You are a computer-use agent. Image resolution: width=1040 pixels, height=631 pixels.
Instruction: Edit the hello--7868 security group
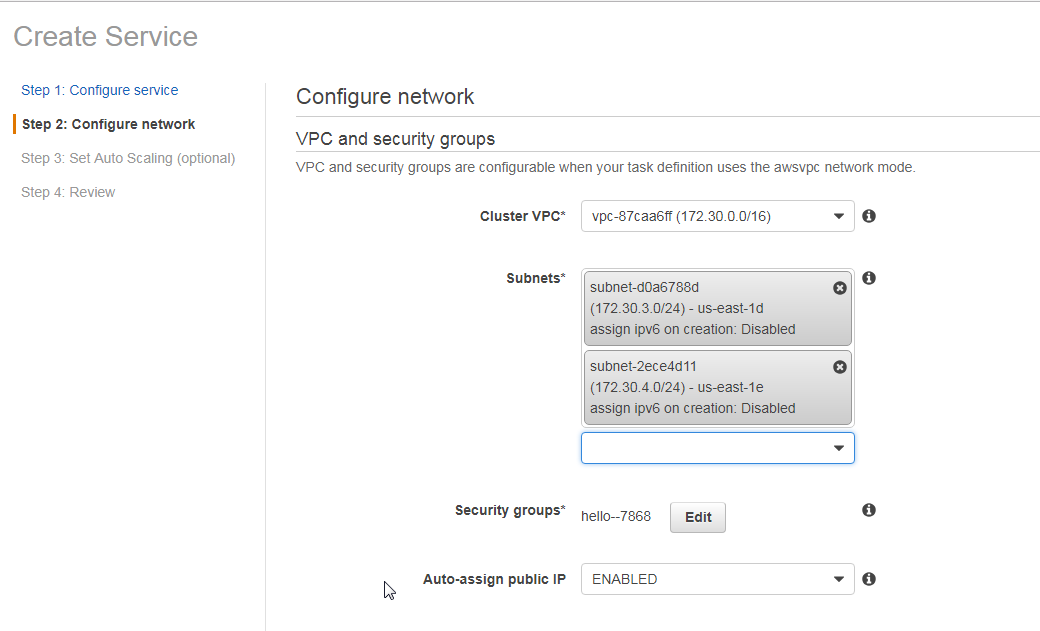pyautogui.click(x=698, y=518)
